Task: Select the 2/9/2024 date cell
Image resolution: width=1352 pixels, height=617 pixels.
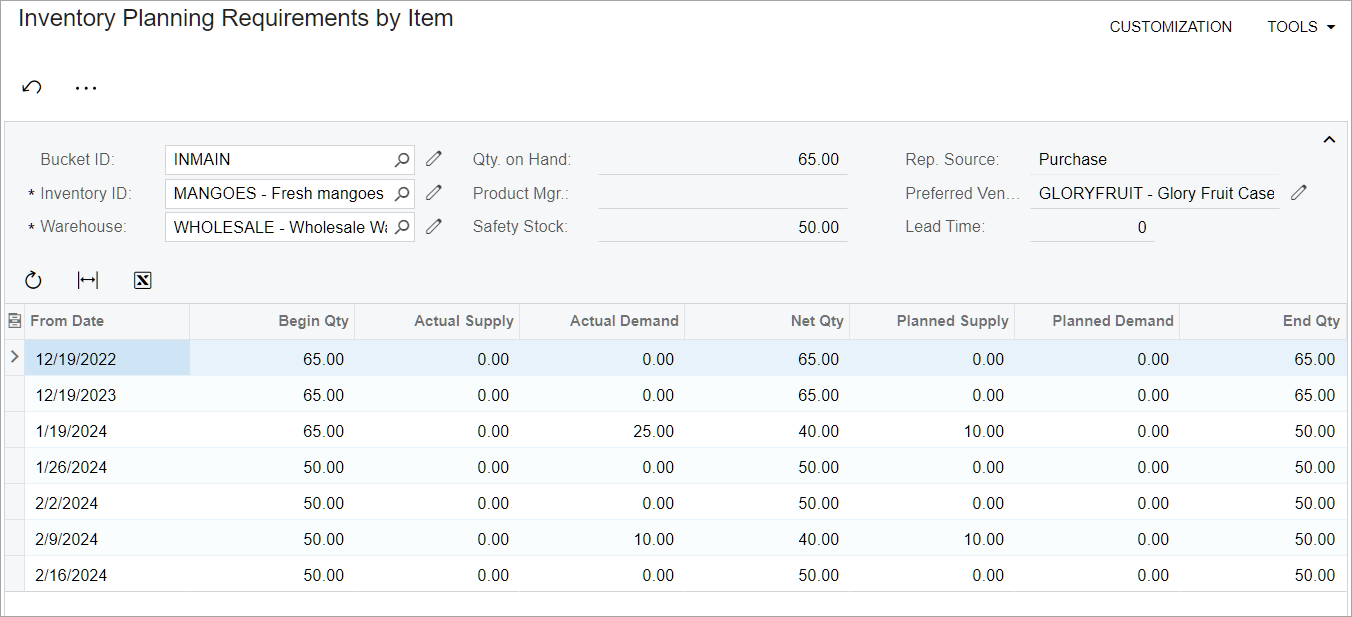Action: 107,539
